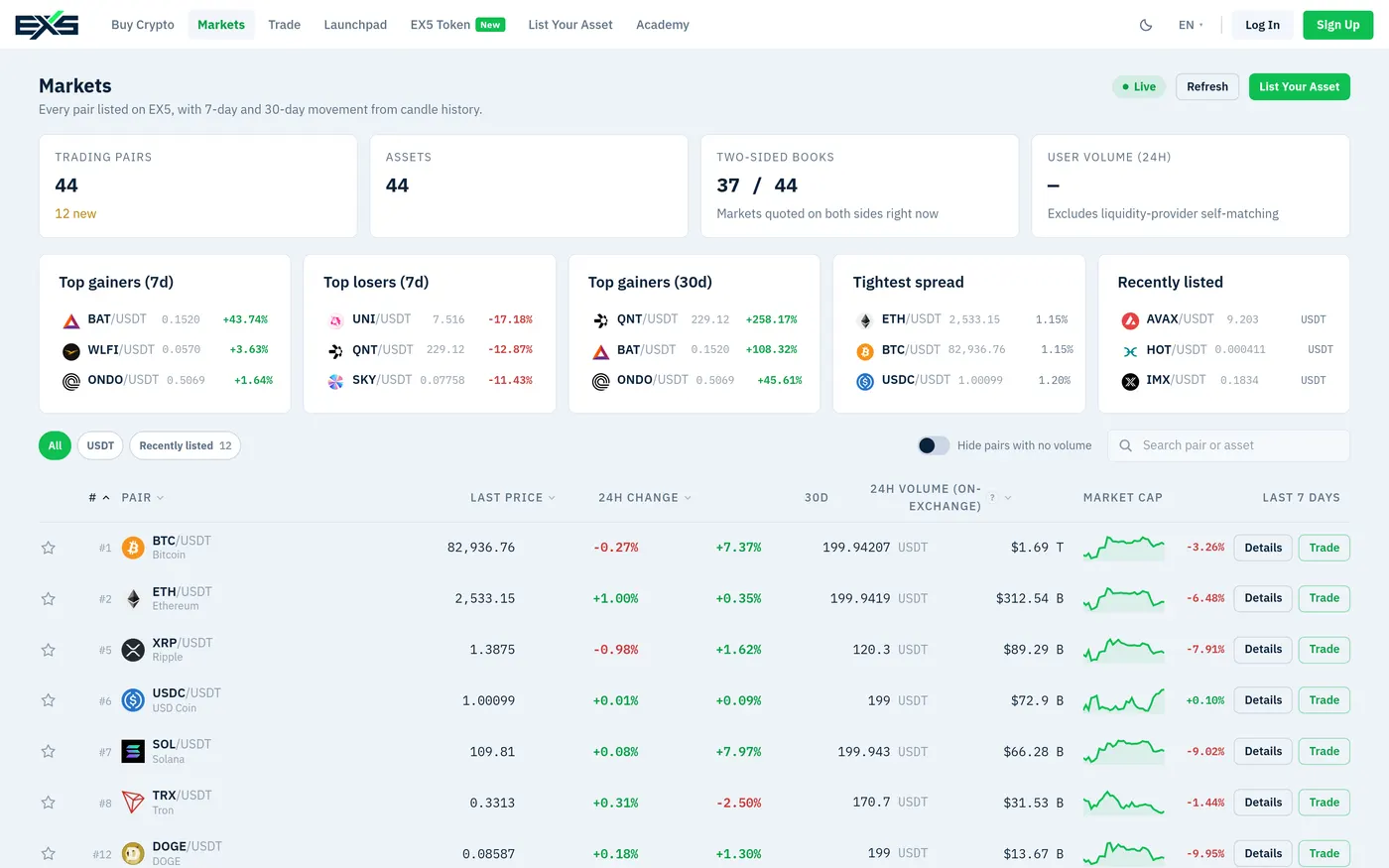Click Trade button for TRX/USDT

(x=1324, y=803)
